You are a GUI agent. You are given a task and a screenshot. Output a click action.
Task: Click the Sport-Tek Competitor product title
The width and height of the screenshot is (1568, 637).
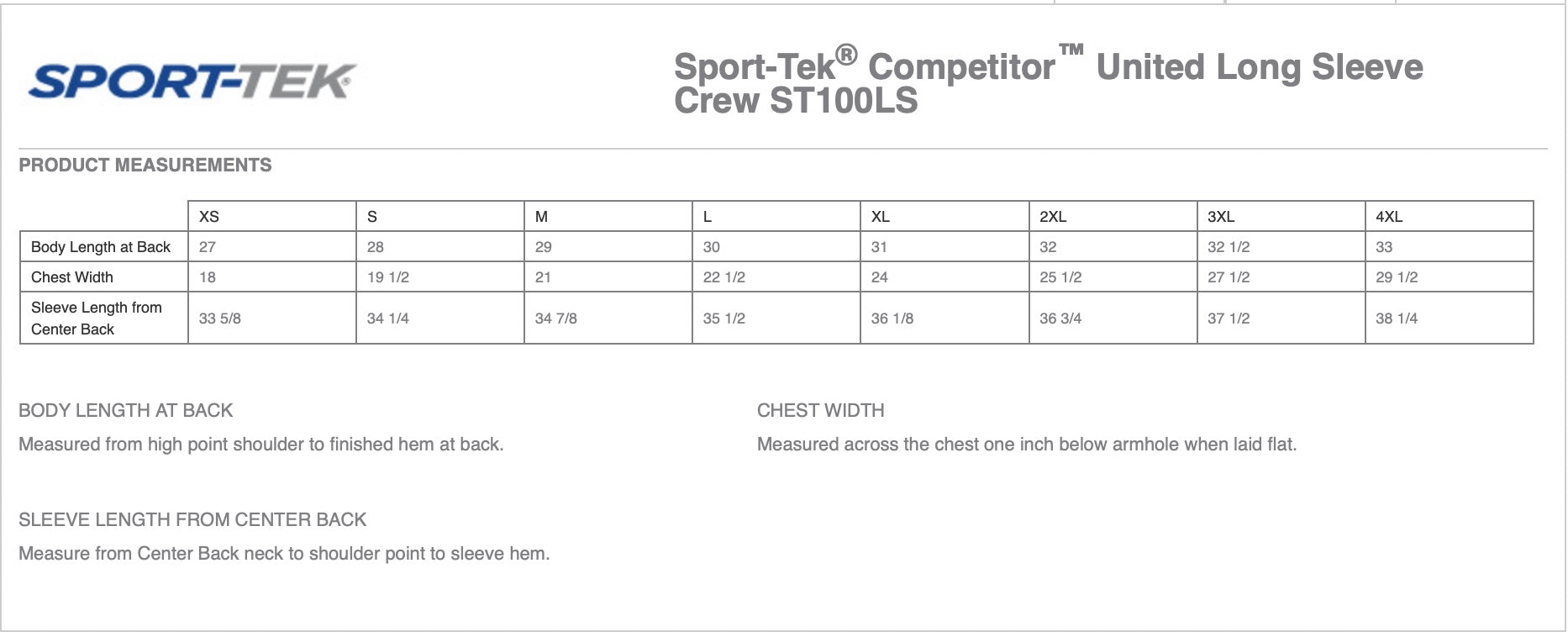[x=1047, y=83]
